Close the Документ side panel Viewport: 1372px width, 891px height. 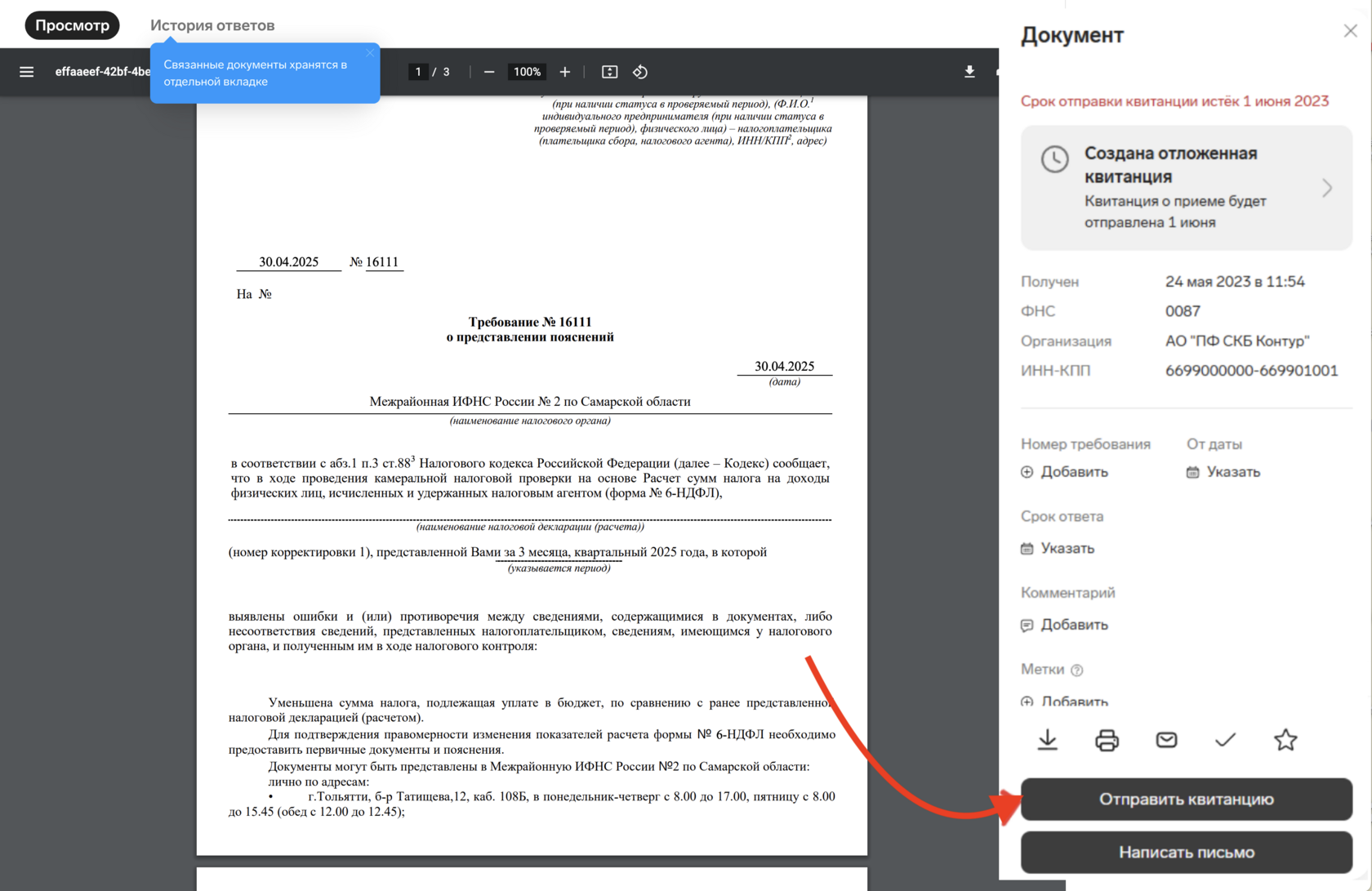(x=1350, y=31)
